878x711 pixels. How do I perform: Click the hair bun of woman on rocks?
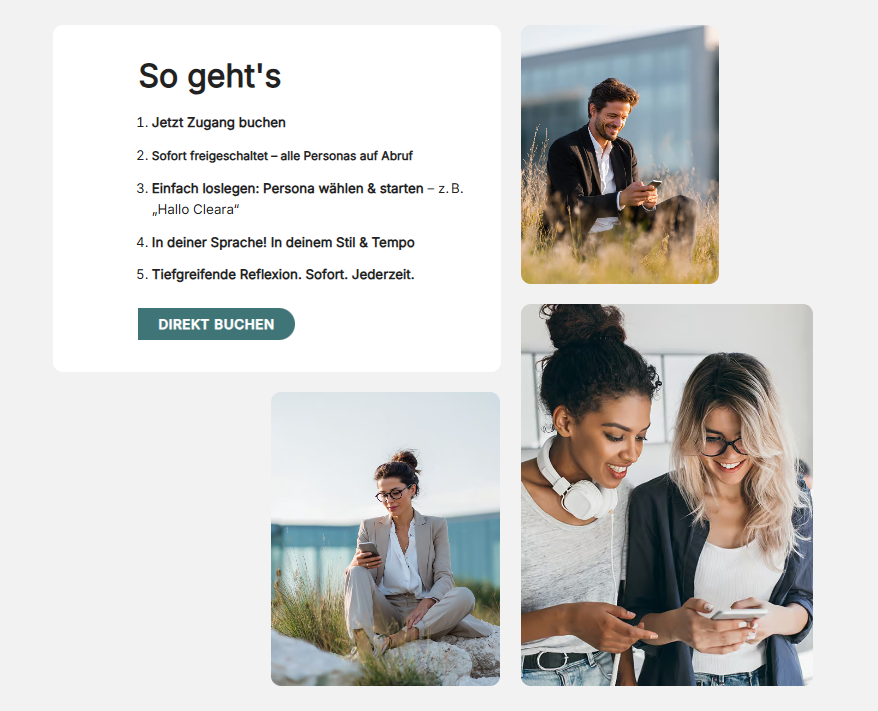(405, 460)
